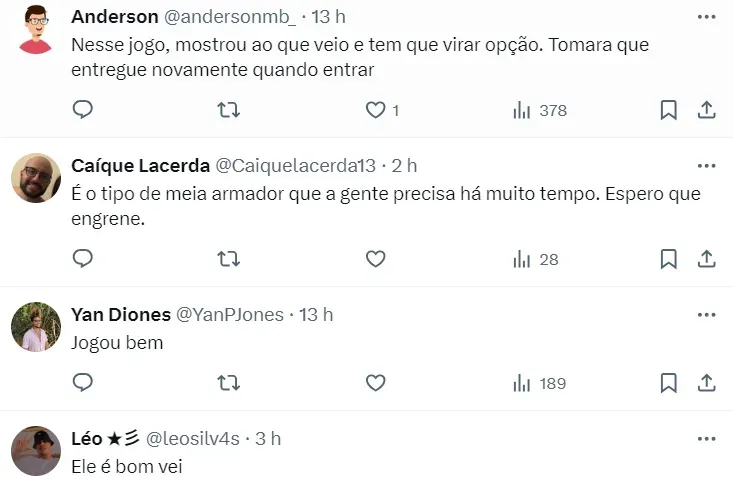View analytics showing 378 views
Screen dimensions: 733x482
click(539, 110)
